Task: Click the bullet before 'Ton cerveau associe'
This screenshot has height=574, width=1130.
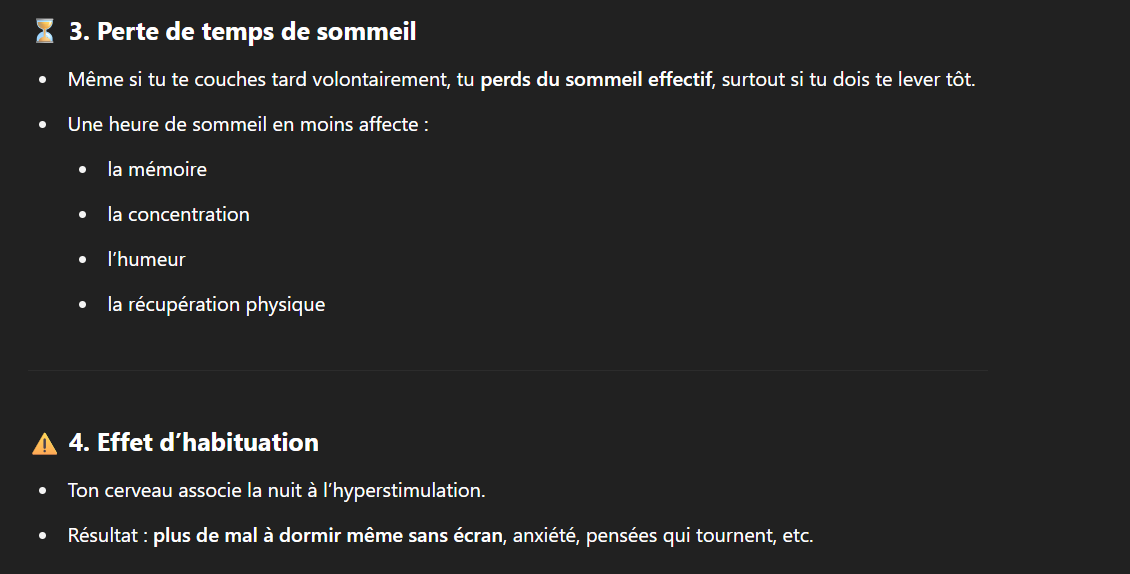Action: pos(43,491)
